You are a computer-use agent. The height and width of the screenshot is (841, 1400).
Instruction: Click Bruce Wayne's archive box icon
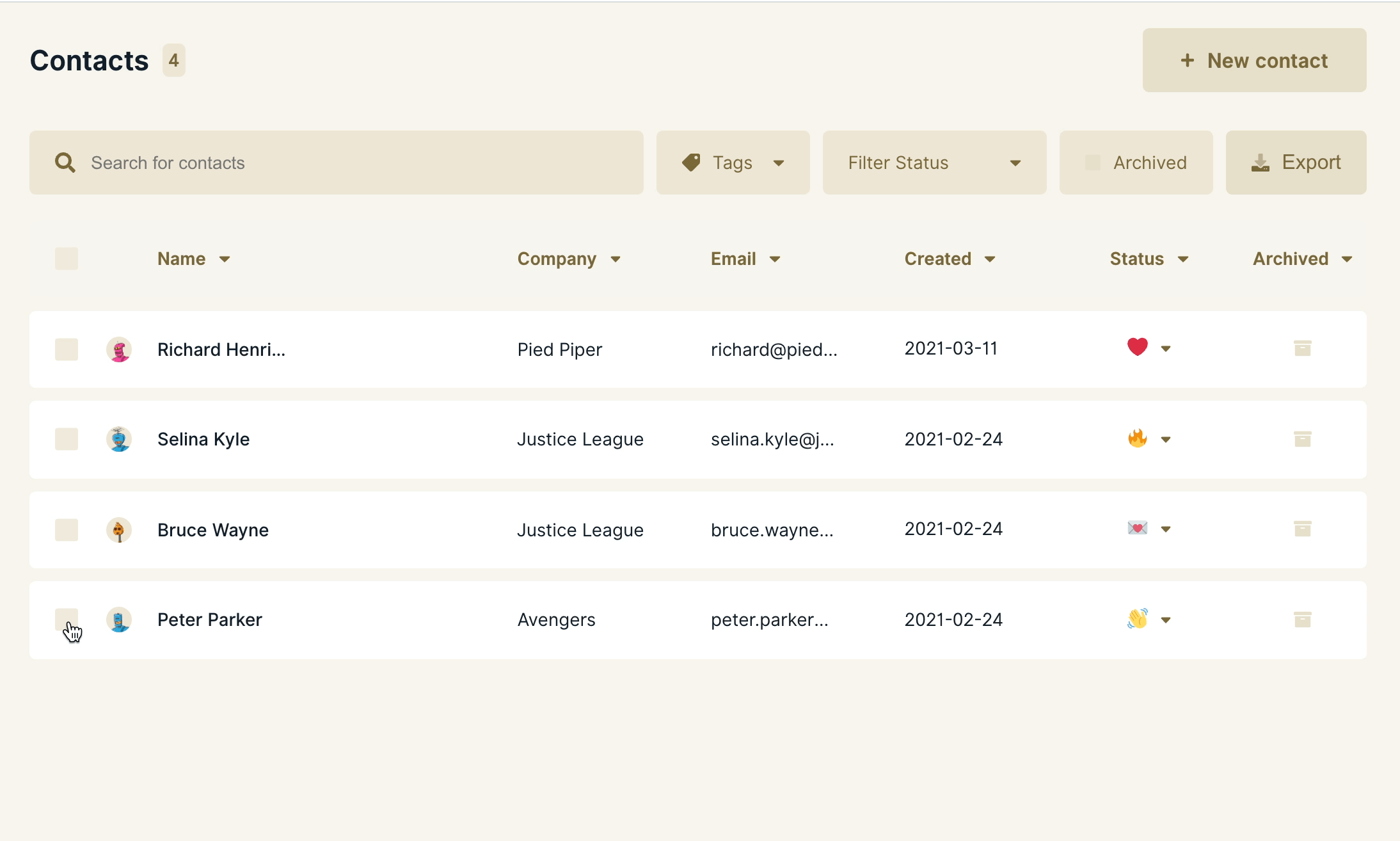pyautogui.click(x=1302, y=529)
